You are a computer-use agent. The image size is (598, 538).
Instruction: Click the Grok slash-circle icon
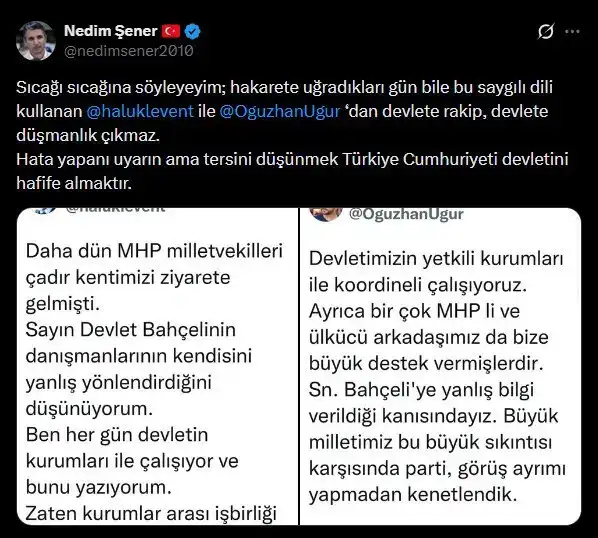tap(546, 31)
